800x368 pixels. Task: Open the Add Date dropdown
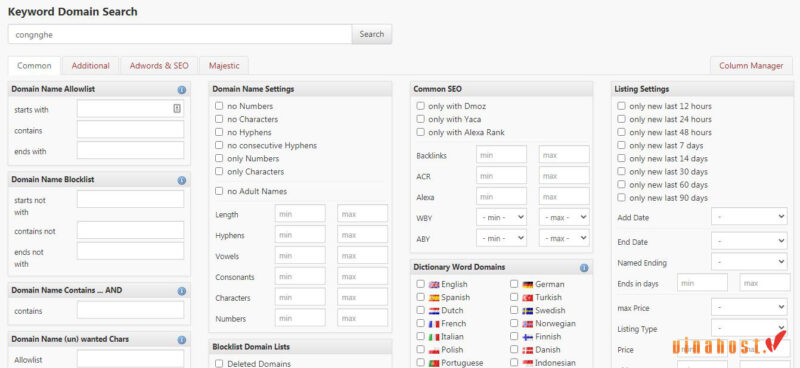749,217
